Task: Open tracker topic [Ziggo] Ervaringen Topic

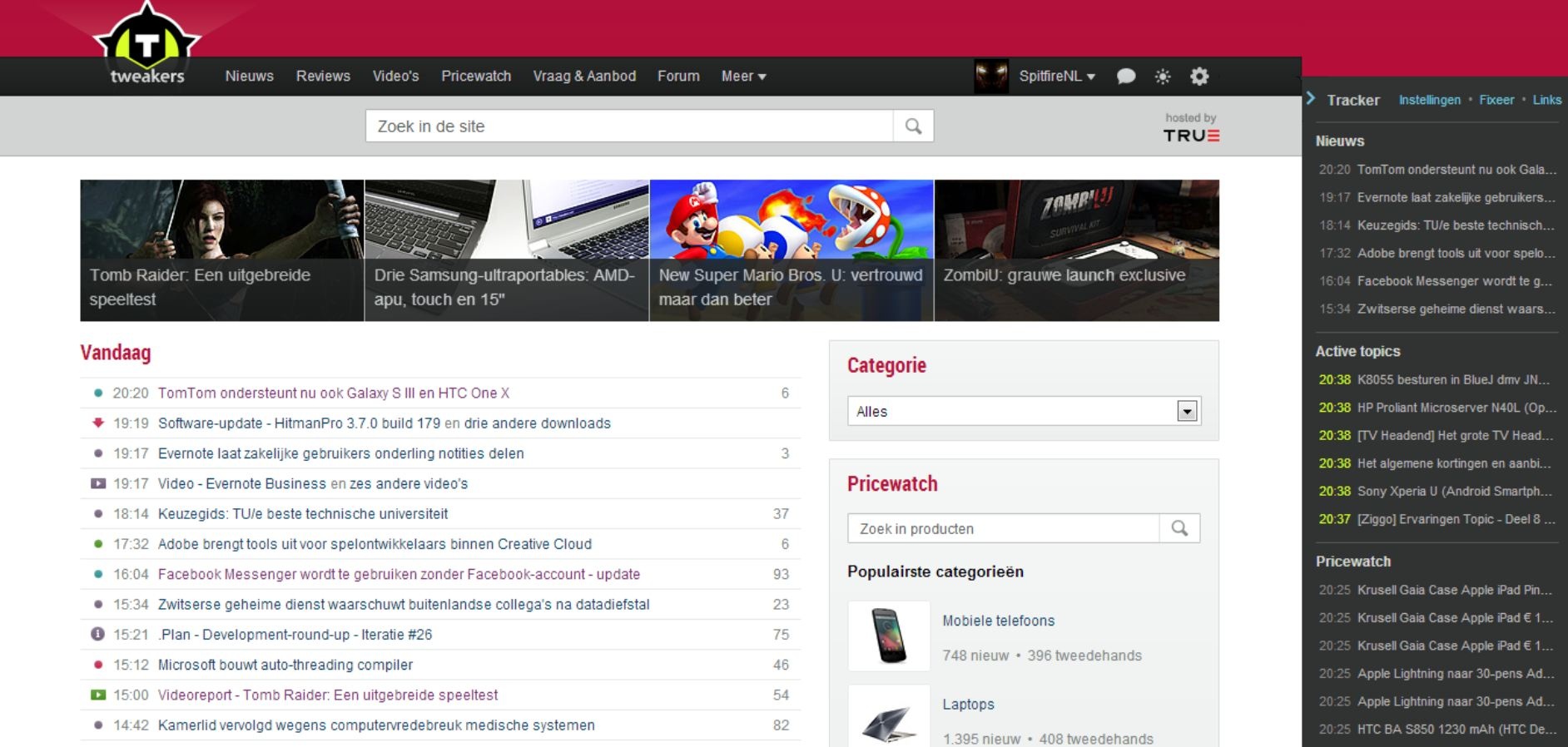Action: pyautogui.click(x=1456, y=519)
